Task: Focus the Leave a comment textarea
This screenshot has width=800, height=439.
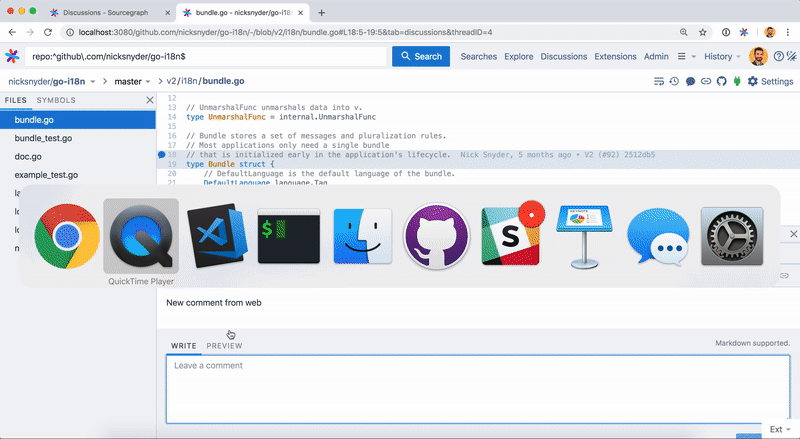Action: pyautogui.click(x=478, y=389)
